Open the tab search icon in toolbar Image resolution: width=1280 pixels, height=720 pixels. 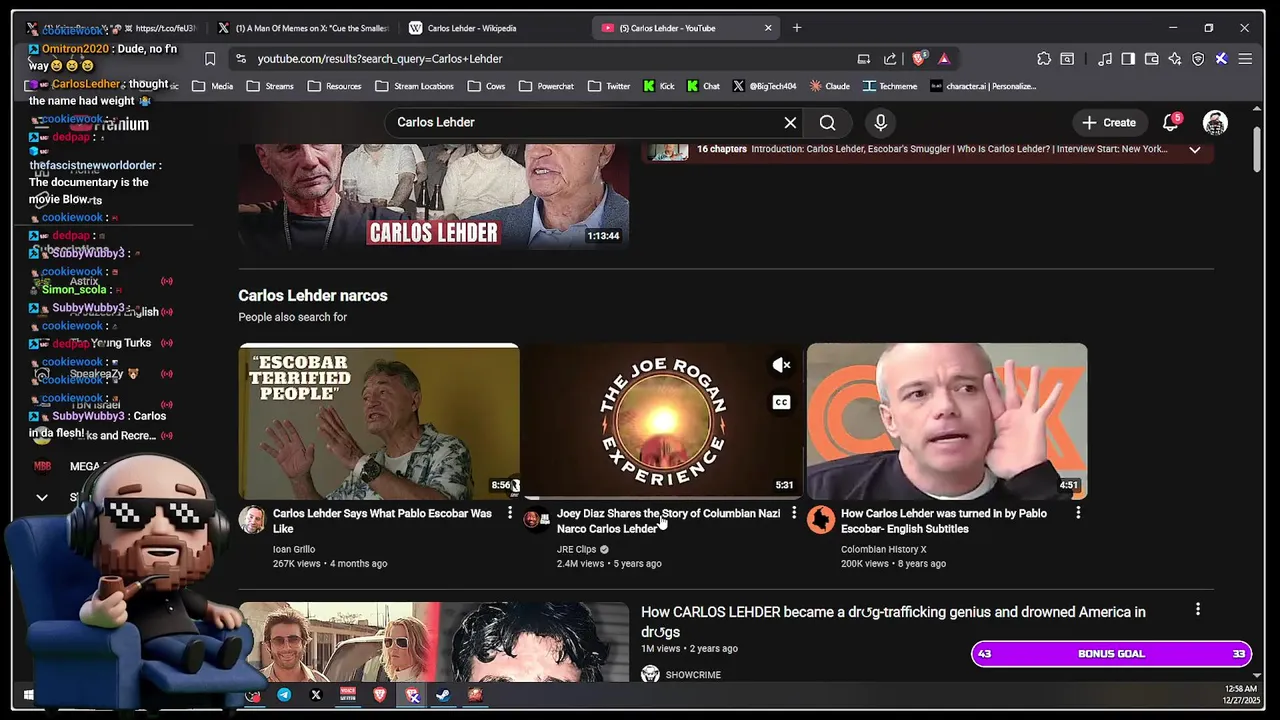point(1067,59)
